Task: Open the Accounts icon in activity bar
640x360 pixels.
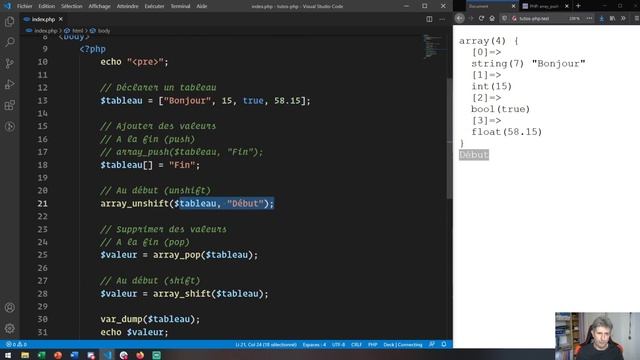Action: click(9, 307)
